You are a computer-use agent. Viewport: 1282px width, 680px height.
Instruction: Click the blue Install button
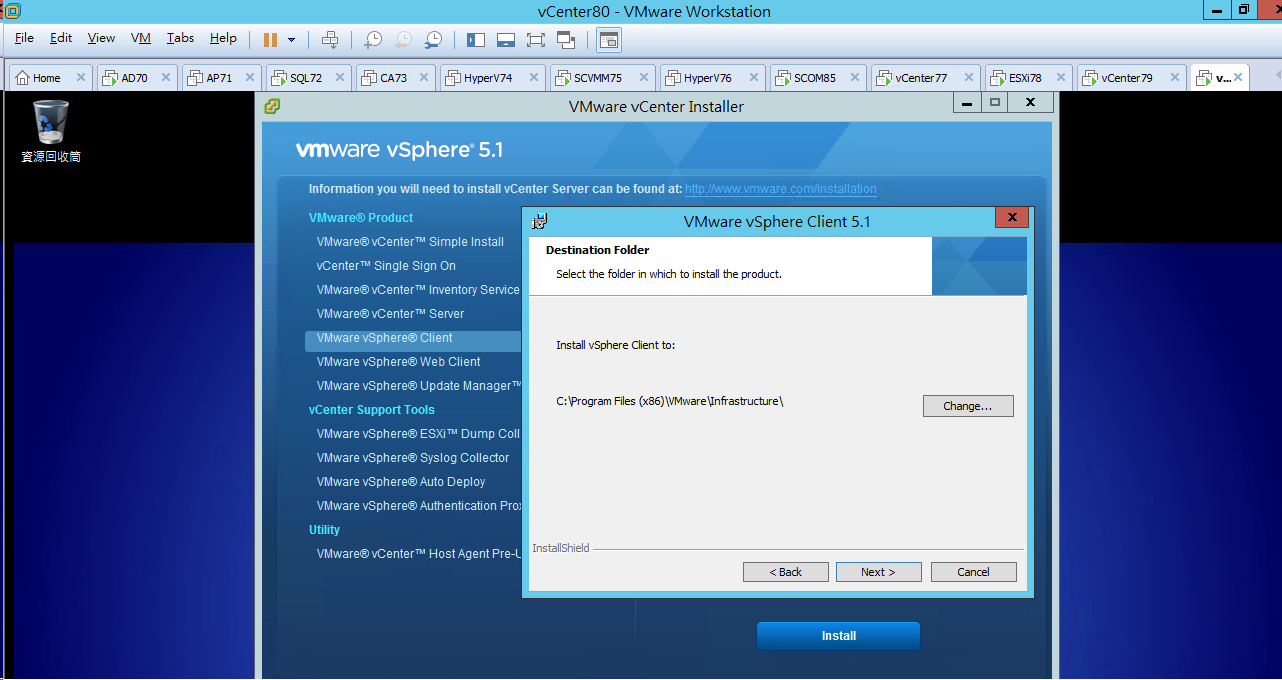coord(838,636)
